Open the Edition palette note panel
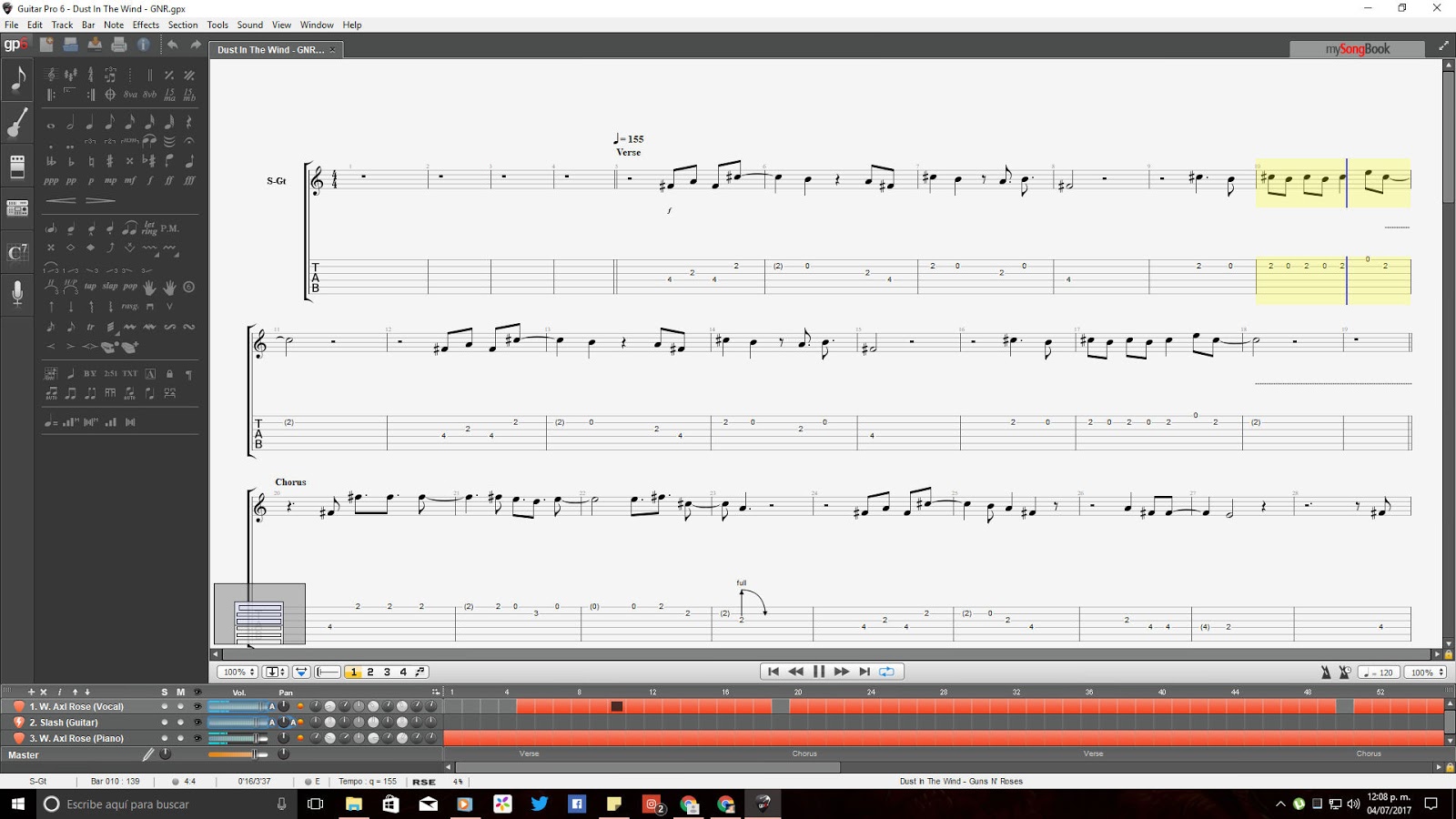This screenshot has height=819, width=1456. pyautogui.click(x=18, y=78)
